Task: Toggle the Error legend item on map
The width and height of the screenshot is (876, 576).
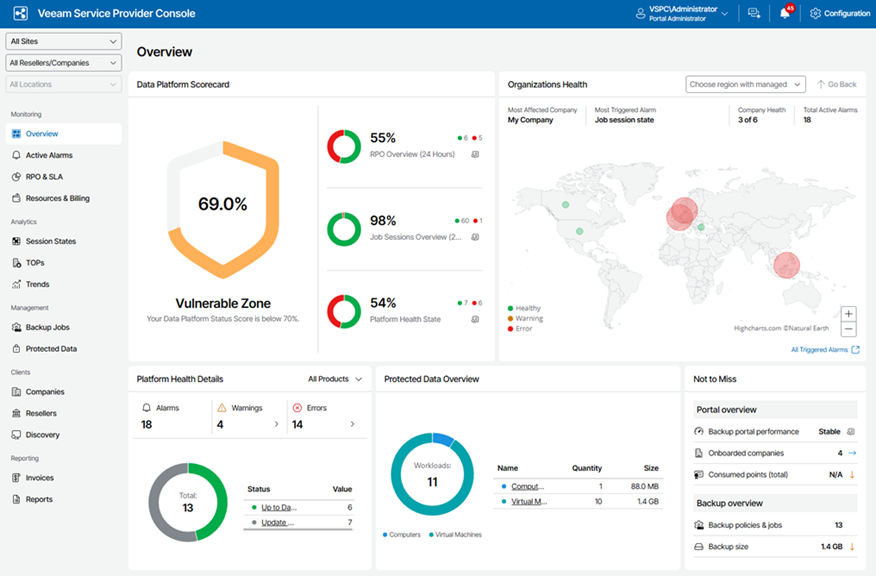Action: coord(520,329)
